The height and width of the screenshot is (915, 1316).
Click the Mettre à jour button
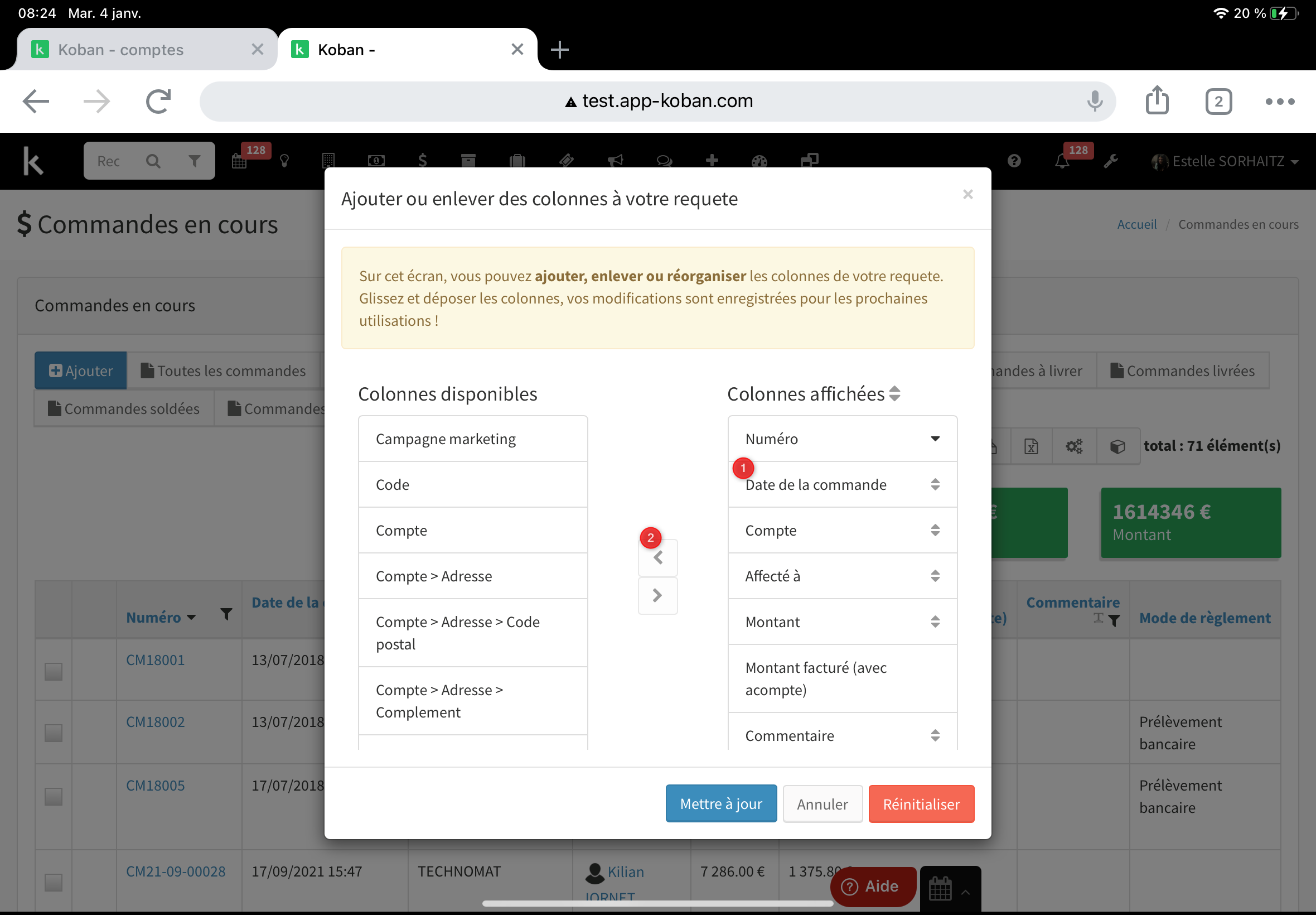[721, 804]
